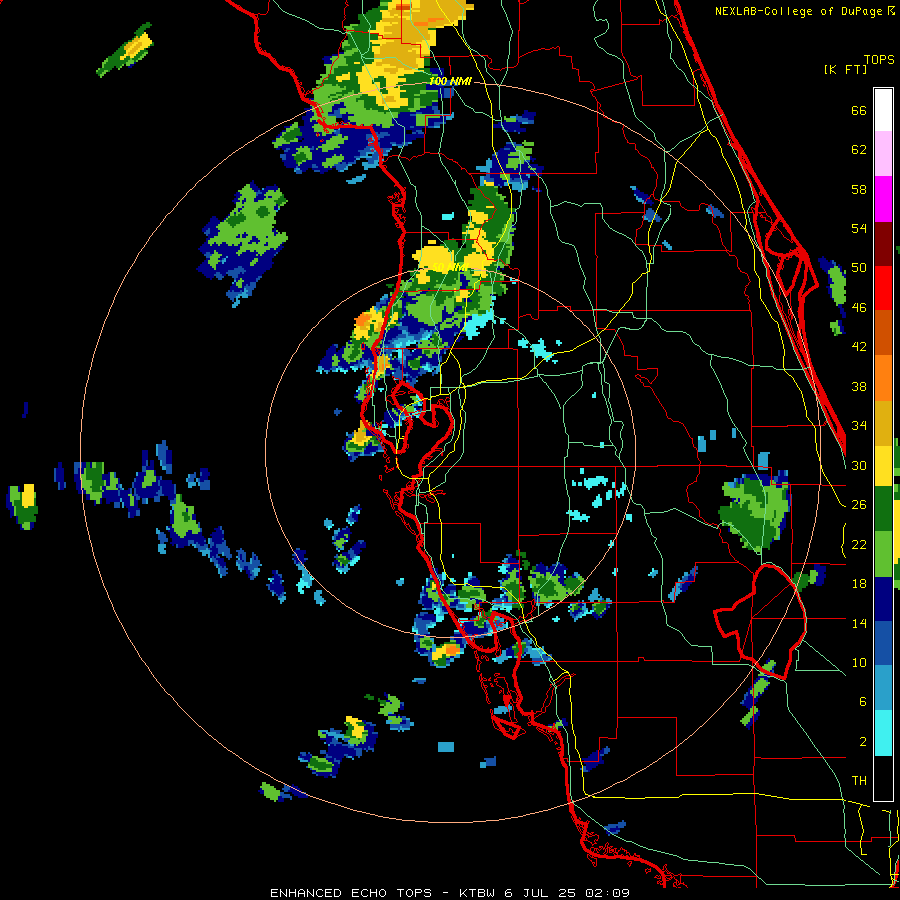Viewport: 900px width, 900px height.
Task: Click the 100 NMI range ring label
Action: (449, 82)
